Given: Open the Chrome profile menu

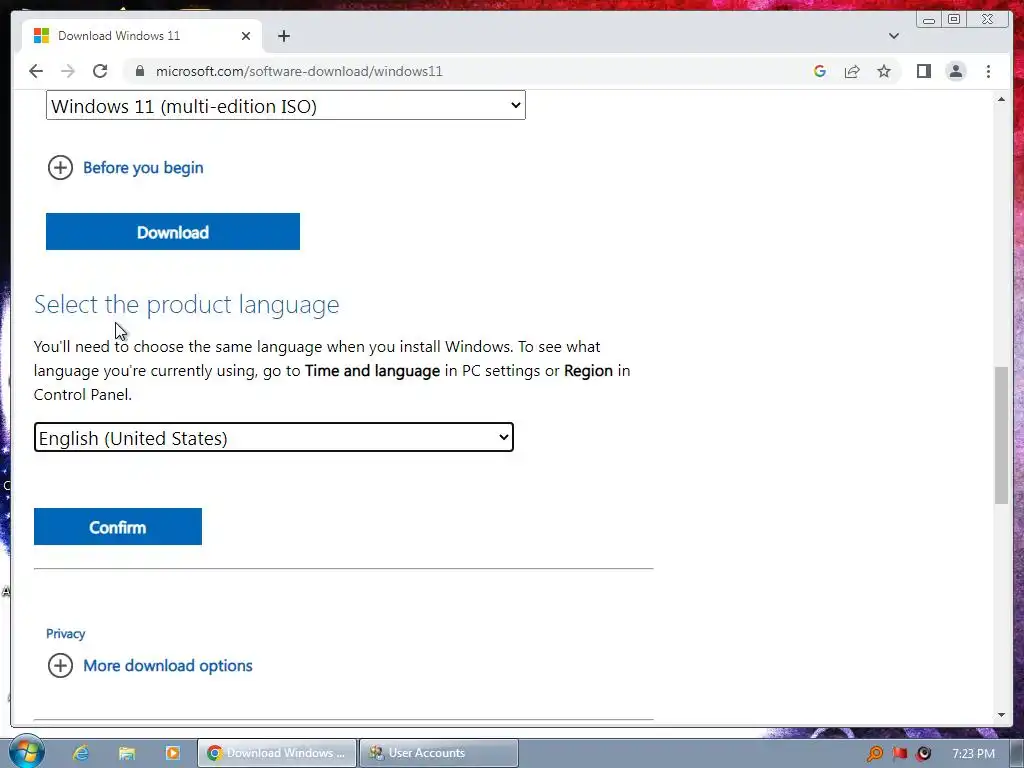Looking at the screenshot, I should 955,71.
